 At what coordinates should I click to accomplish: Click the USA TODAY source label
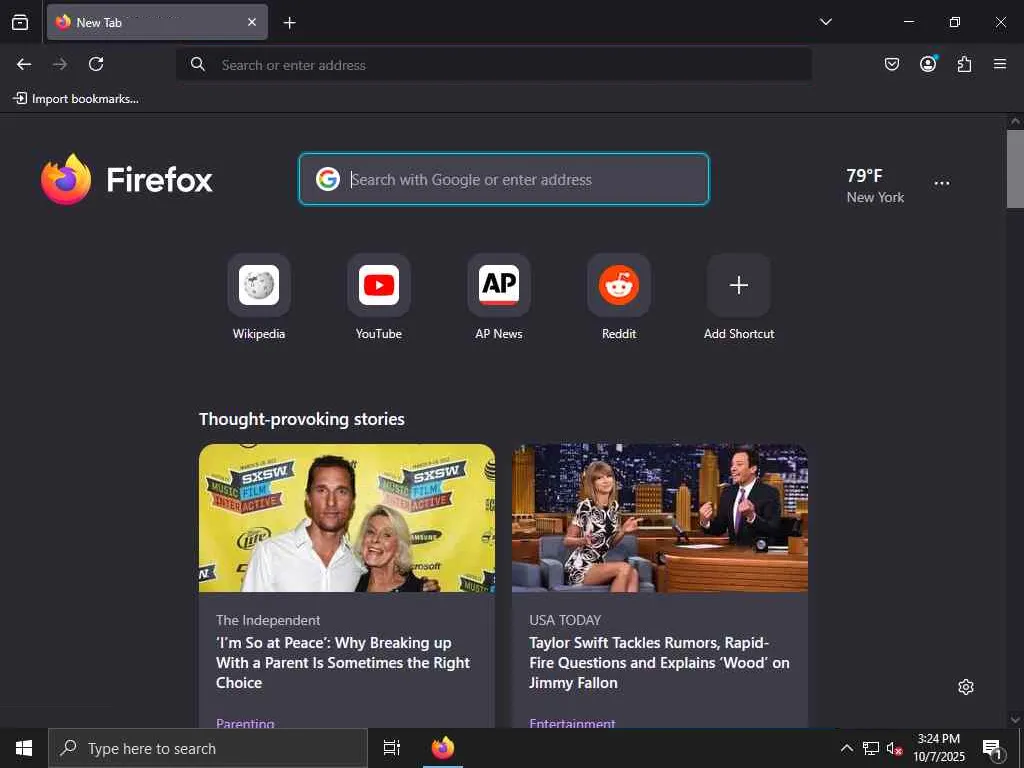pyautogui.click(x=565, y=620)
